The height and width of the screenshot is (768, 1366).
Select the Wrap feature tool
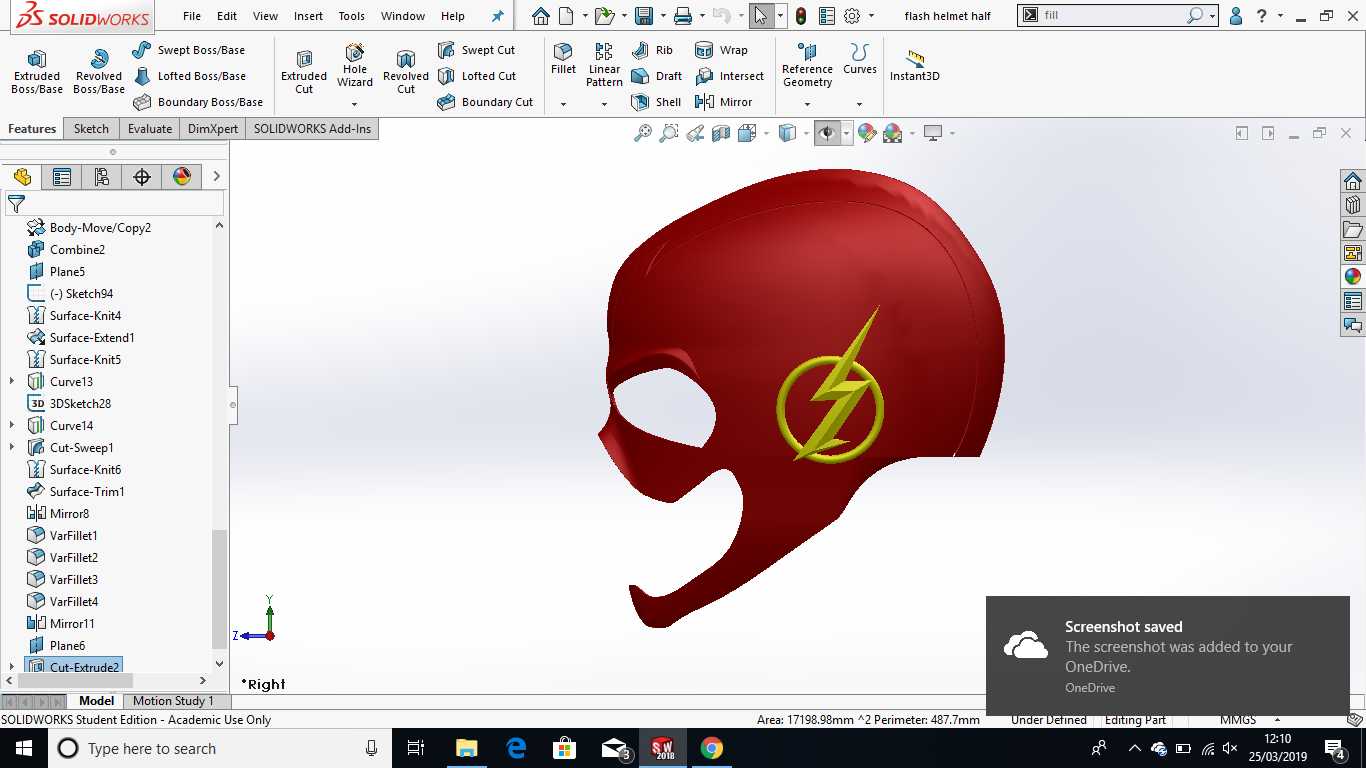pyautogui.click(x=721, y=50)
